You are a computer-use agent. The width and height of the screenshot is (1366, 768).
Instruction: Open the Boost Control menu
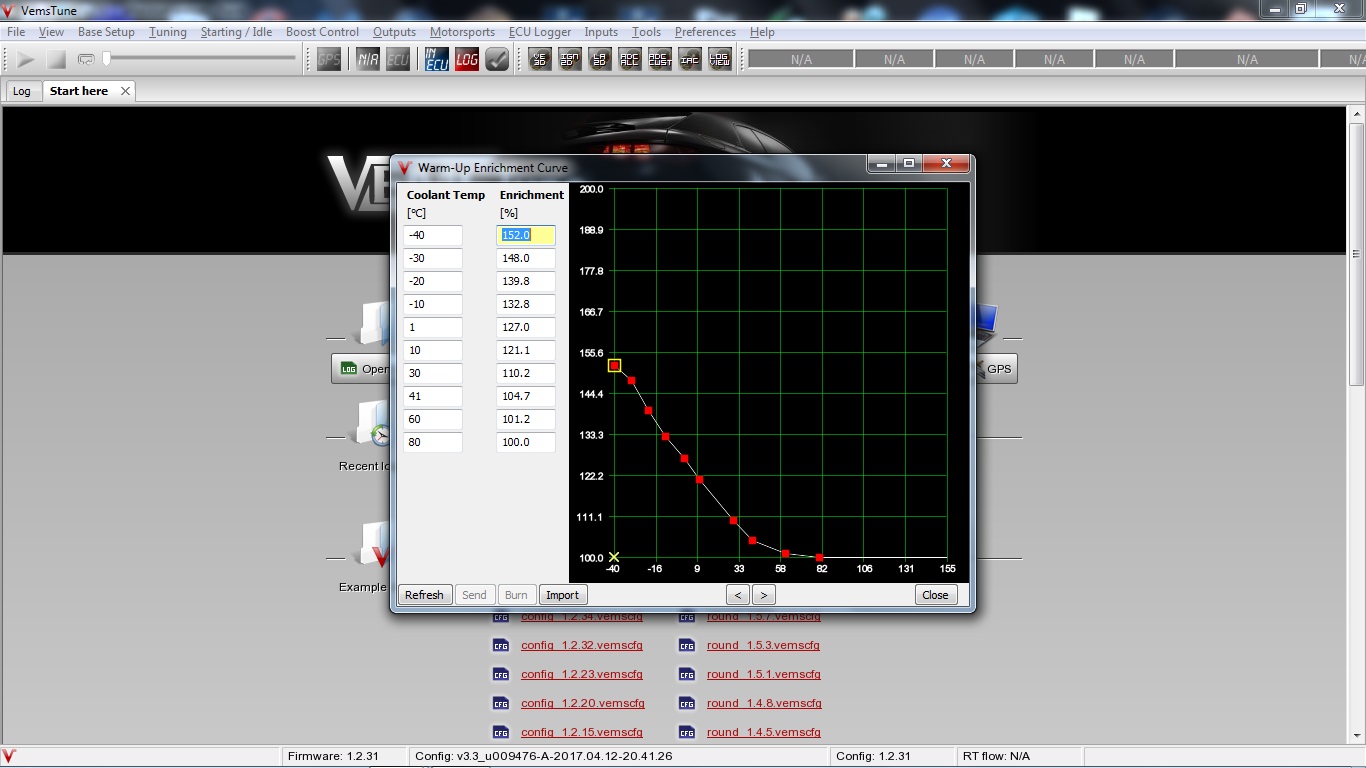pos(322,32)
